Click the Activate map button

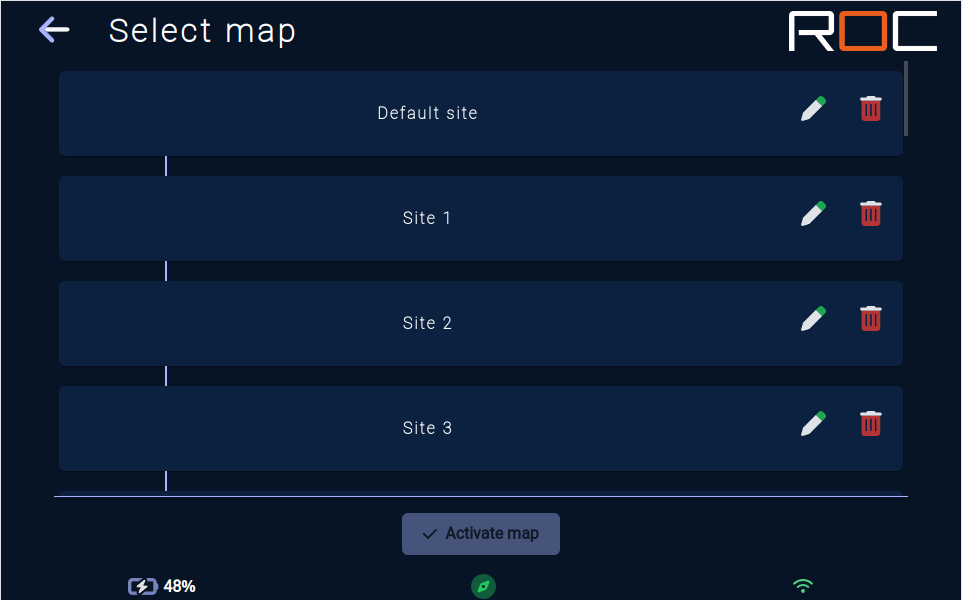coord(481,534)
